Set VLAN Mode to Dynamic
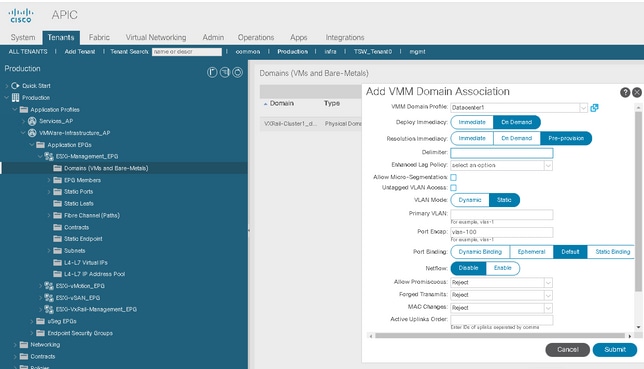This screenshot has height=369, width=644. point(470,200)
